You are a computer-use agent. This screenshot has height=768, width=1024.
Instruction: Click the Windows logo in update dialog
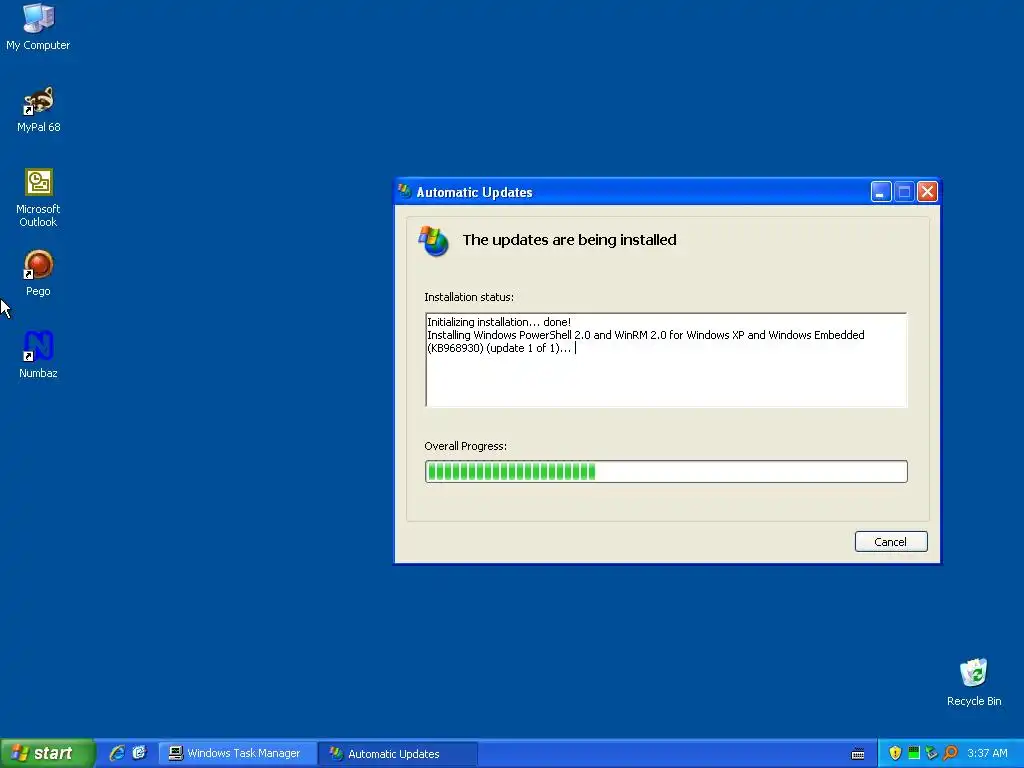coord(434,241)
